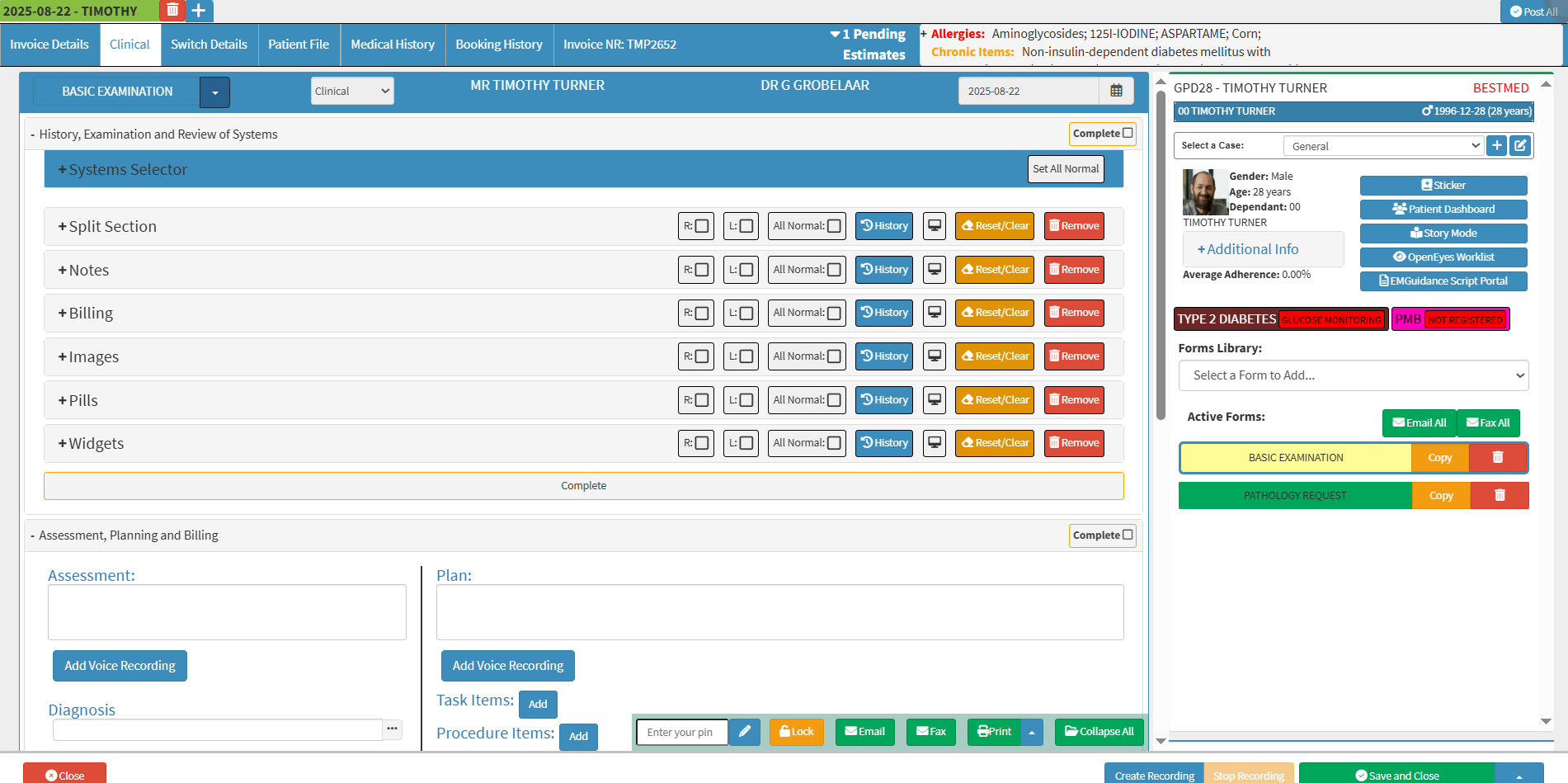Switch to the Medical History tab

click(393, 45)
